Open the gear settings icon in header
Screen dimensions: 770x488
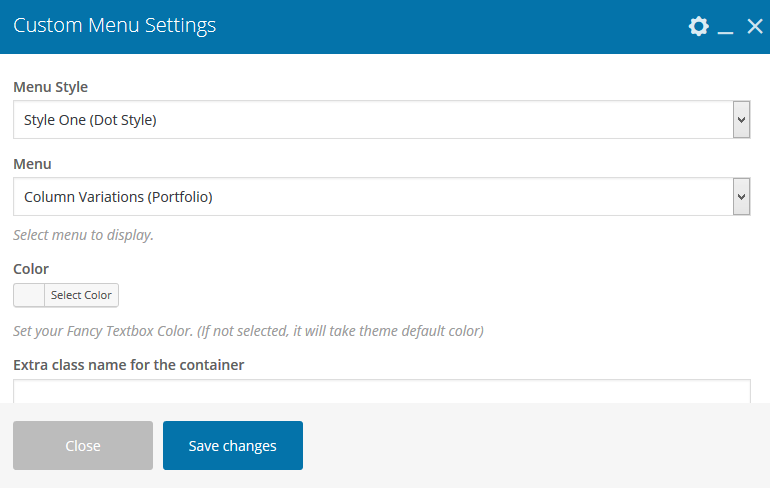point(699,27)
